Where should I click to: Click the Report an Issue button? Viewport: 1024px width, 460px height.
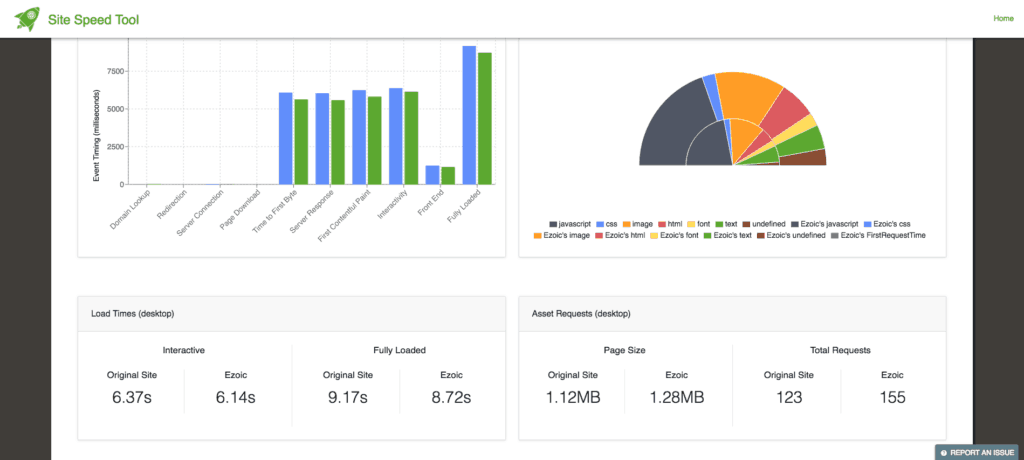(x=977, y=452)
